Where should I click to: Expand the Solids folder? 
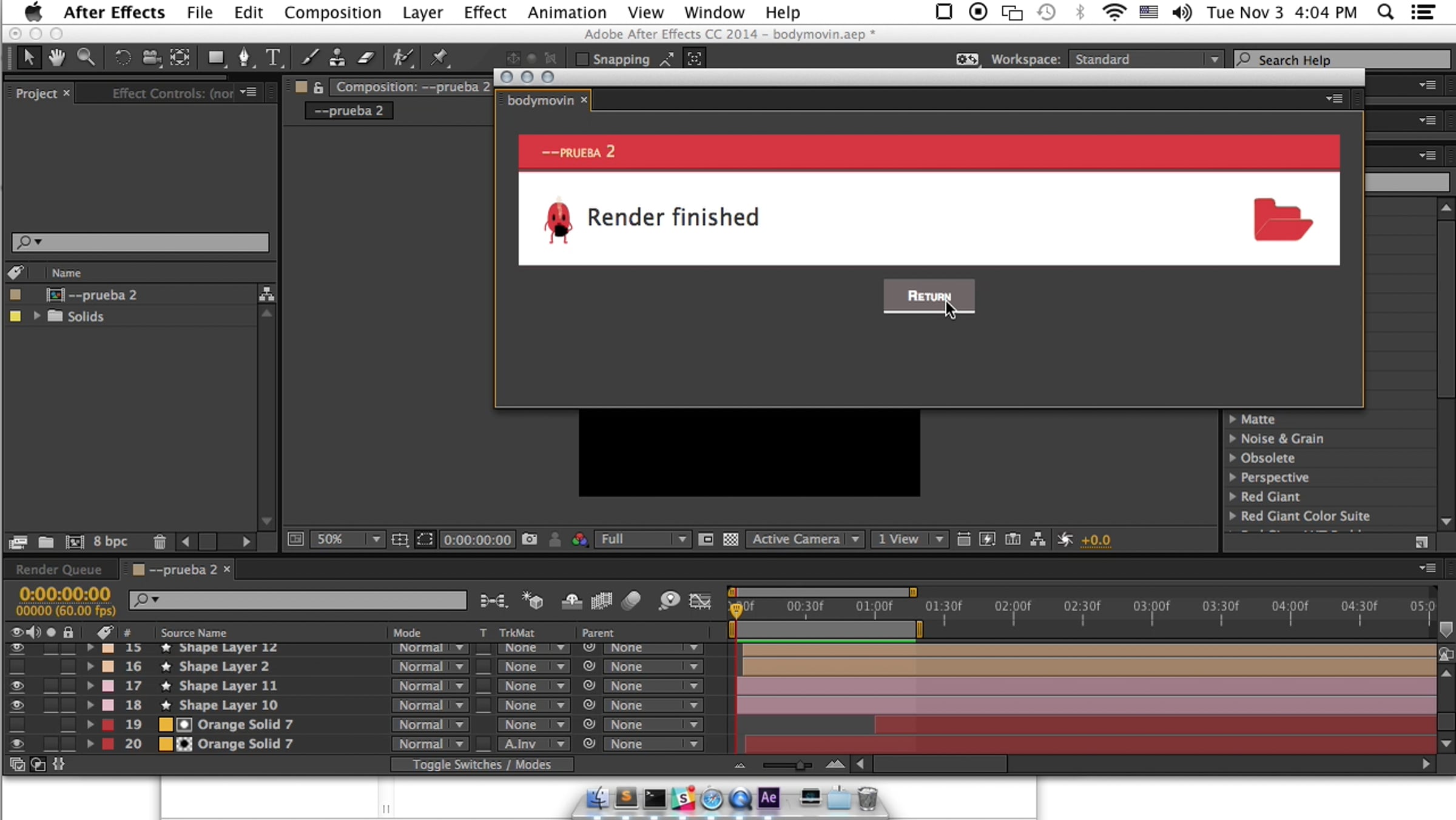tap(37, 316)
